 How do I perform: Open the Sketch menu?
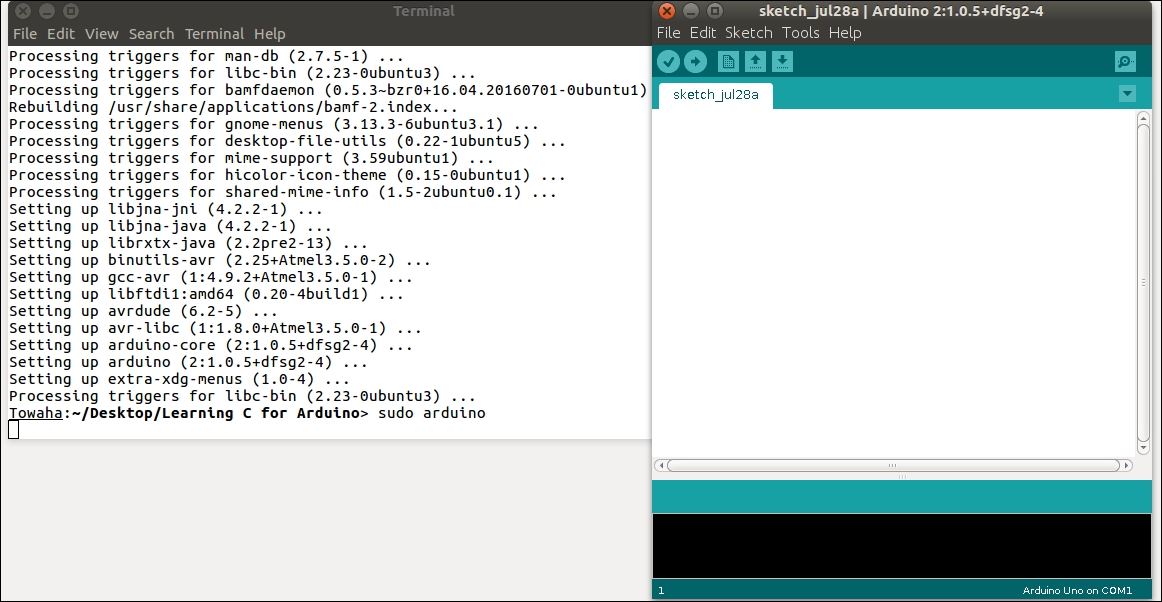click(749, 33)
